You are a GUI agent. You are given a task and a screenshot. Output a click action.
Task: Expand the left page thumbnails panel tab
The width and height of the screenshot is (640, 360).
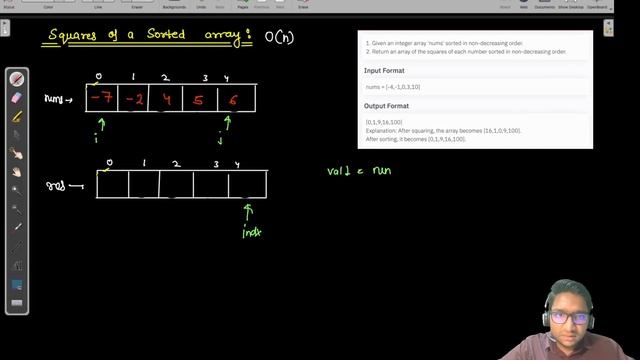(x=5, y=28)
